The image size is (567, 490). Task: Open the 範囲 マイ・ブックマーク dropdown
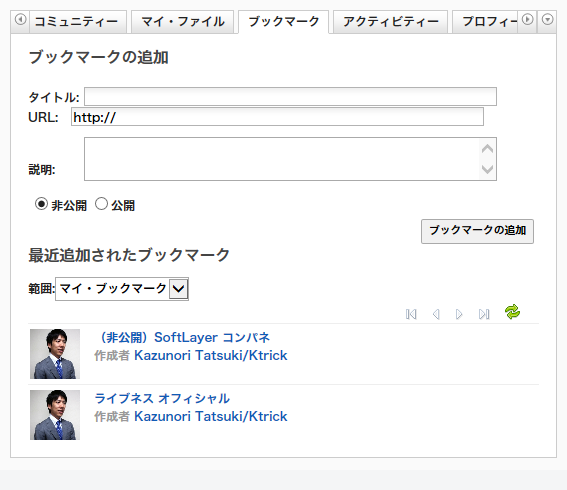coord(122,289)
